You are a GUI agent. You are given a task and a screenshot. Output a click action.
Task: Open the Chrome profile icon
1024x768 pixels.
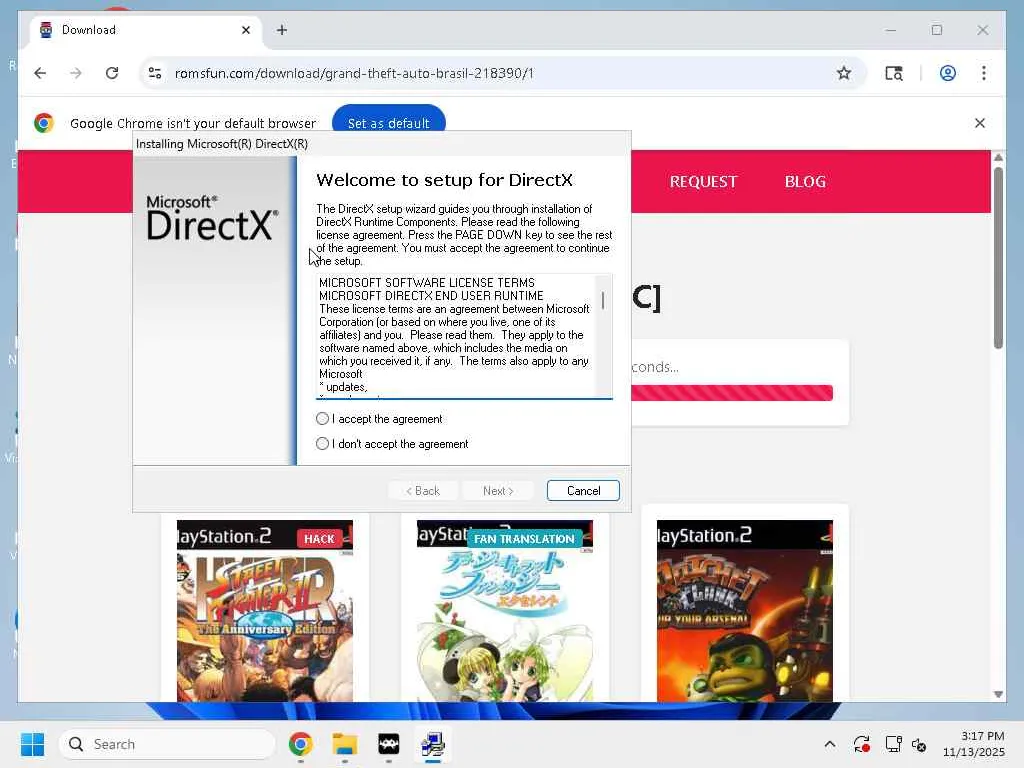pos(948,73)
